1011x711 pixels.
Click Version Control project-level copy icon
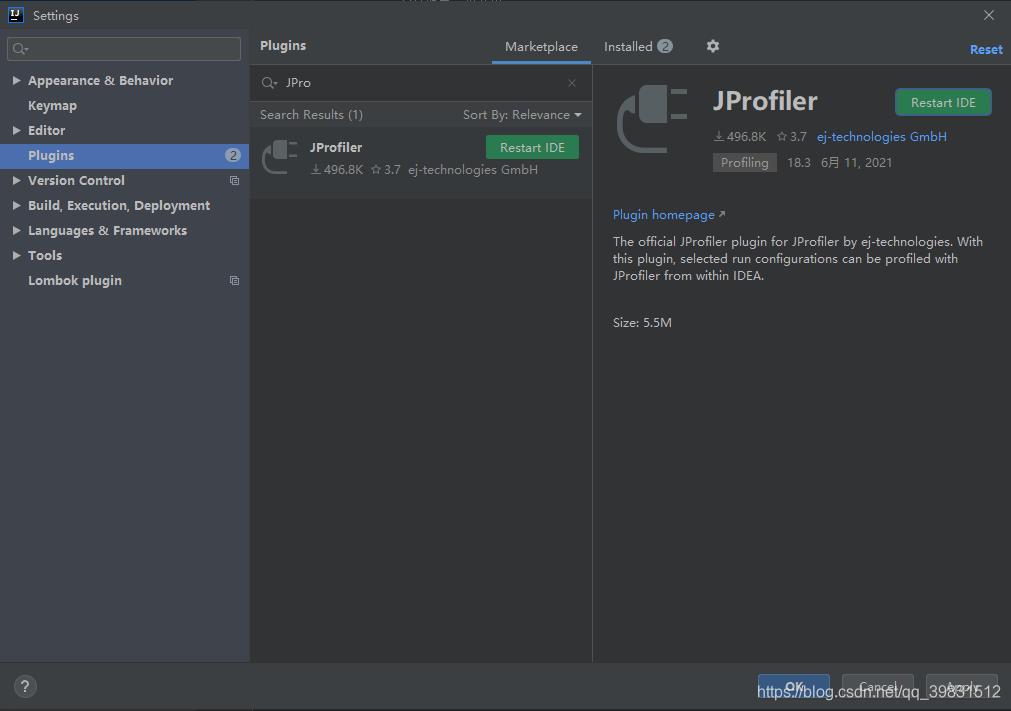point(235,181)
